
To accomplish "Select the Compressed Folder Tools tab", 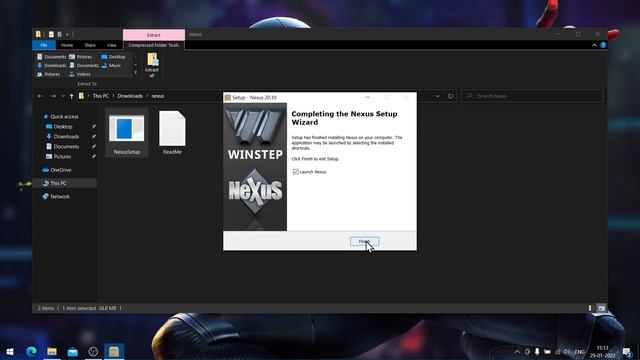I will 153,45.
